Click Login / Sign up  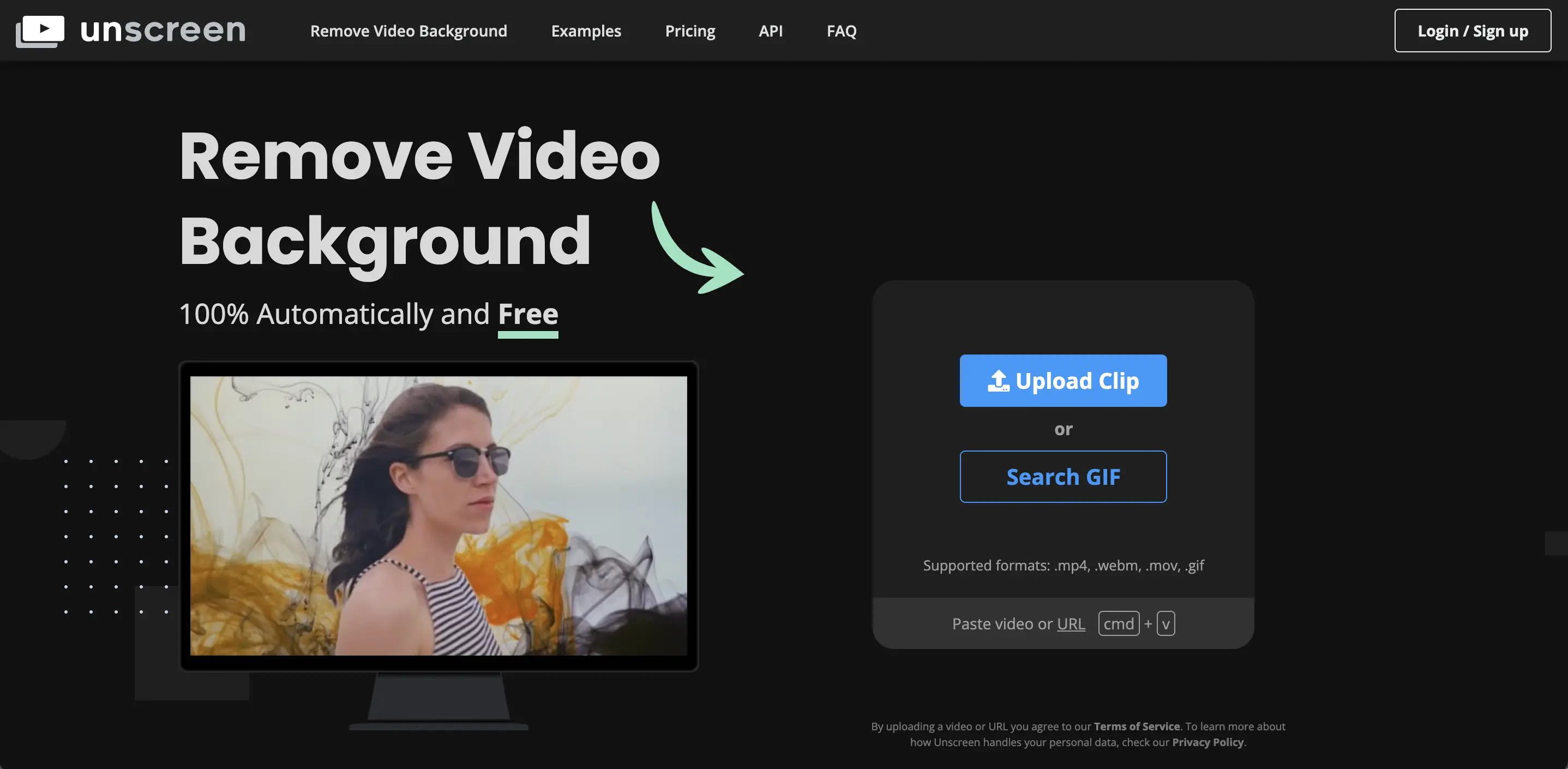pyautogui.click(x=1473, y=31)
